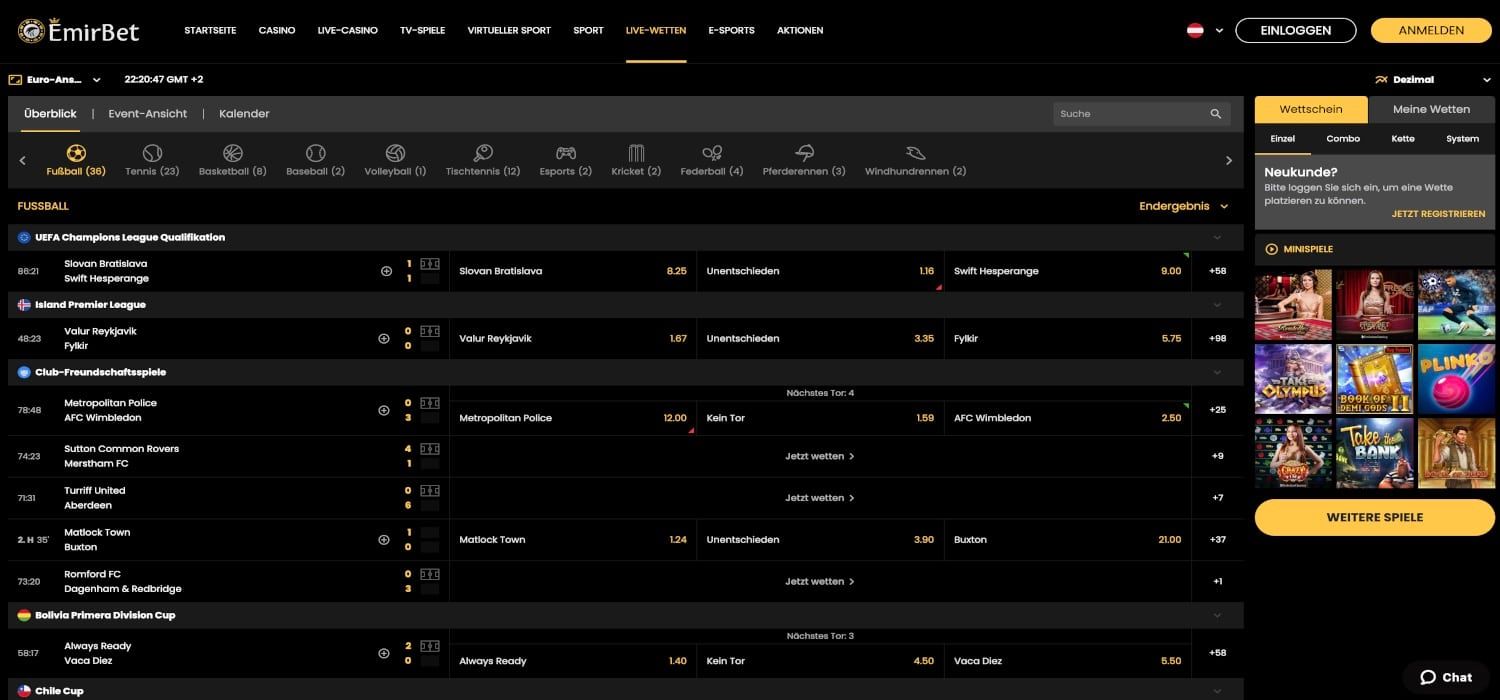Select the Tennis sport icon
Image resolution: width=1500 pixels, height=700 pixels.
click(x=152, y=154)
